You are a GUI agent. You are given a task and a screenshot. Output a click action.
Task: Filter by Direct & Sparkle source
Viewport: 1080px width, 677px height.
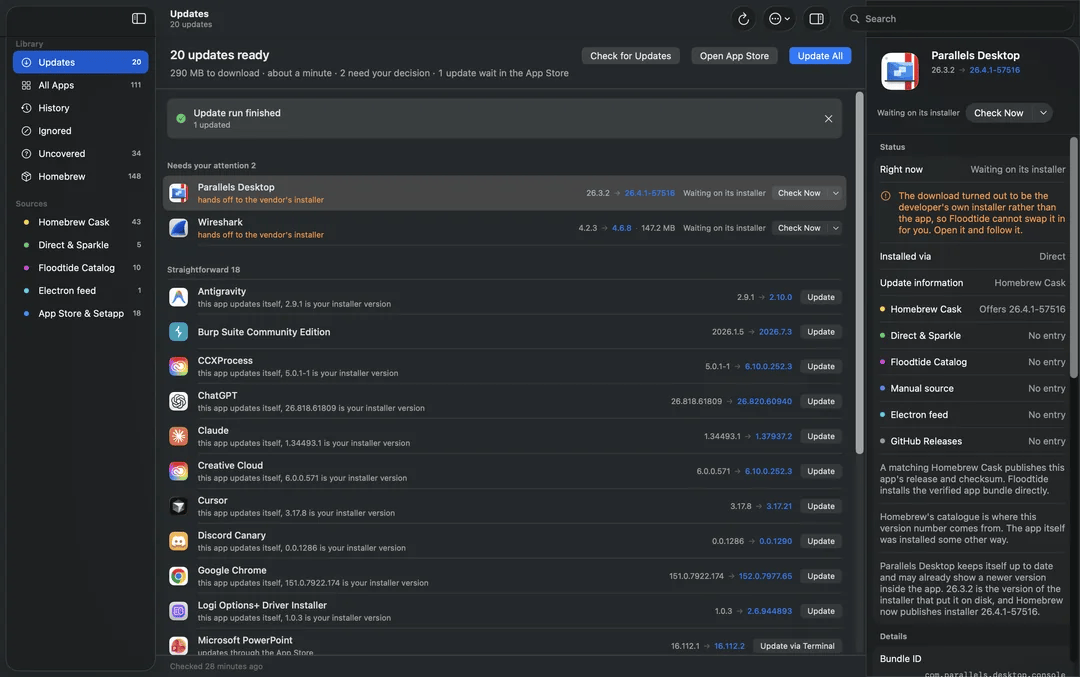point(81,244)
